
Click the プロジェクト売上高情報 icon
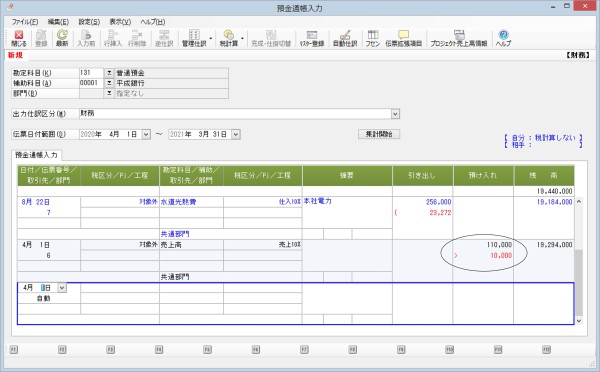point(459,38)
